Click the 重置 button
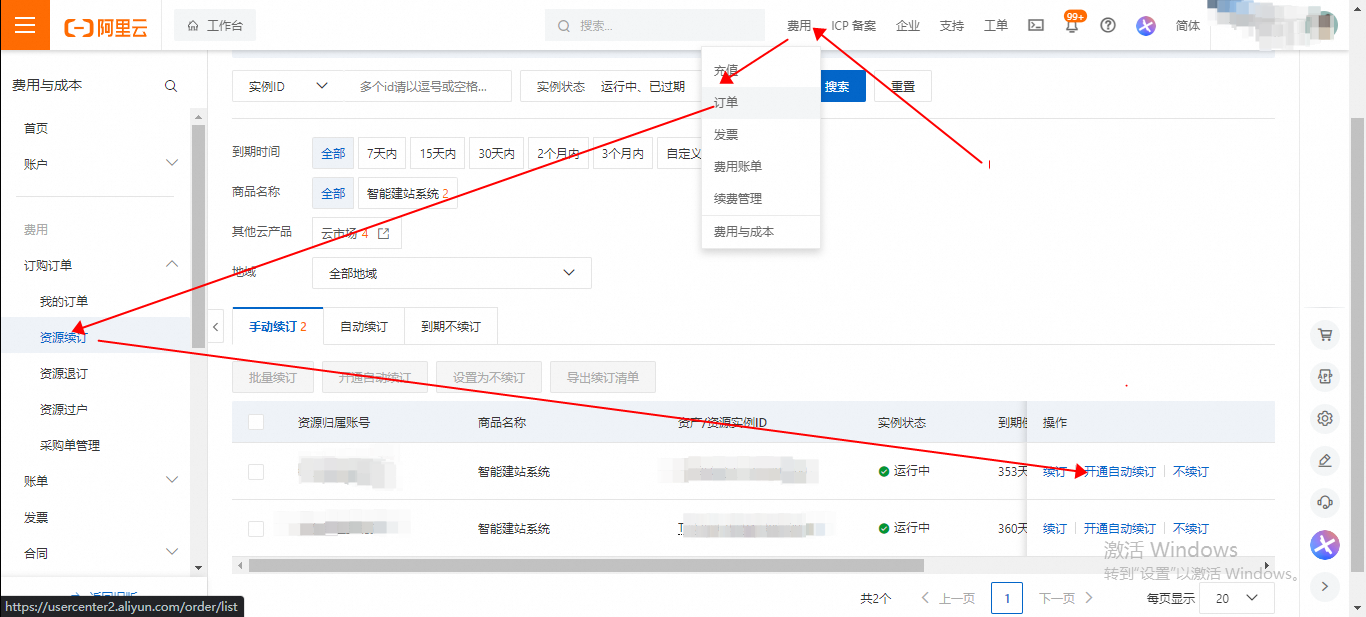This screenshot has height=617, width=1366. tap(903, 86)
